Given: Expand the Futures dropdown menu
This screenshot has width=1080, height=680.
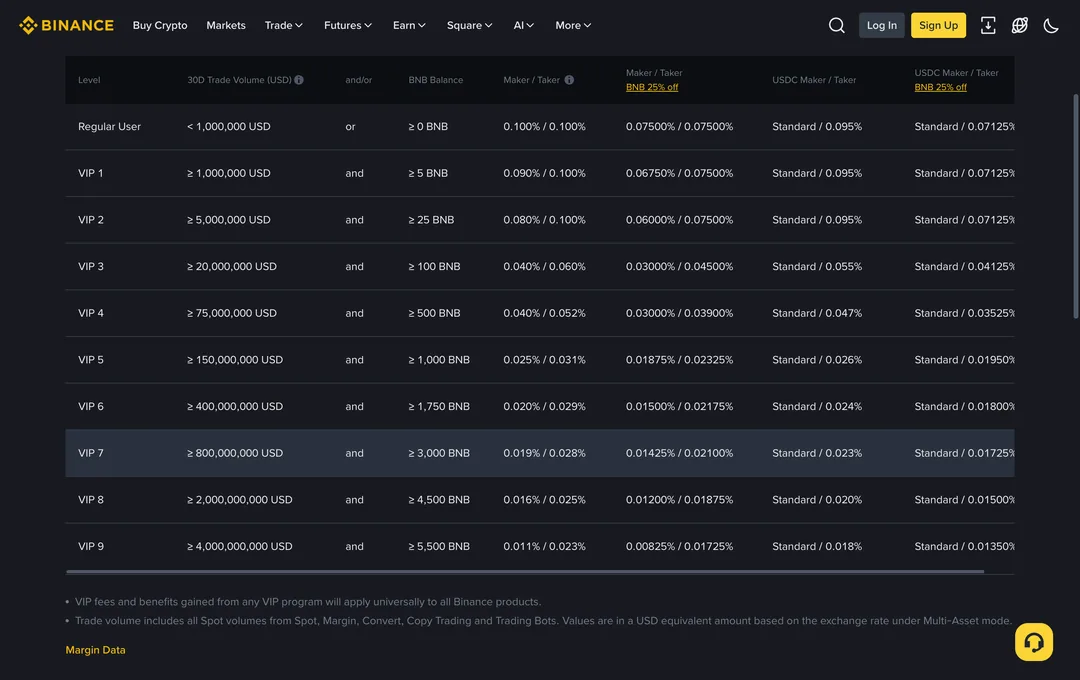Looking at the screenshot, I should (x=348, y=25).
